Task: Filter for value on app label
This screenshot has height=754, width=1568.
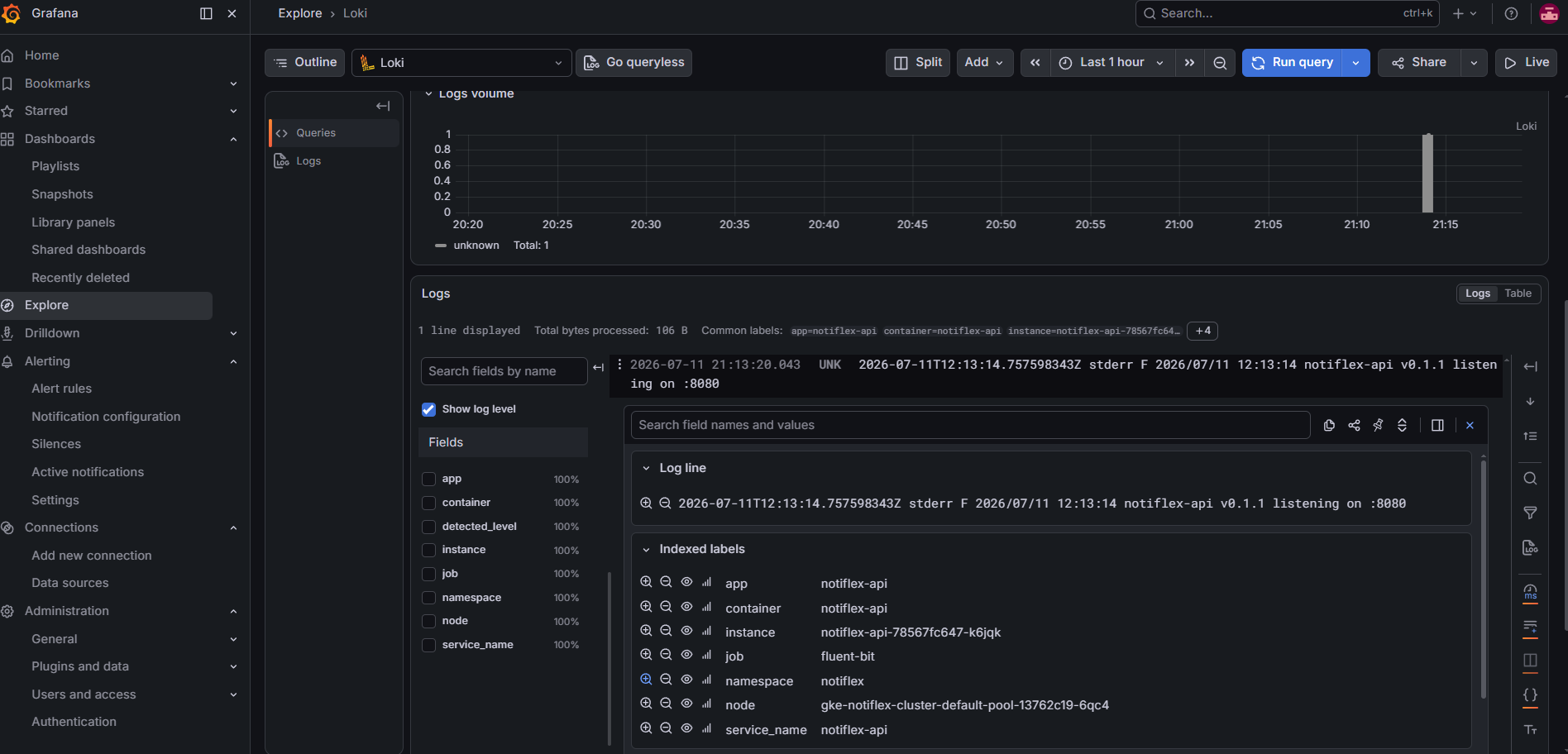Action: 646,582
